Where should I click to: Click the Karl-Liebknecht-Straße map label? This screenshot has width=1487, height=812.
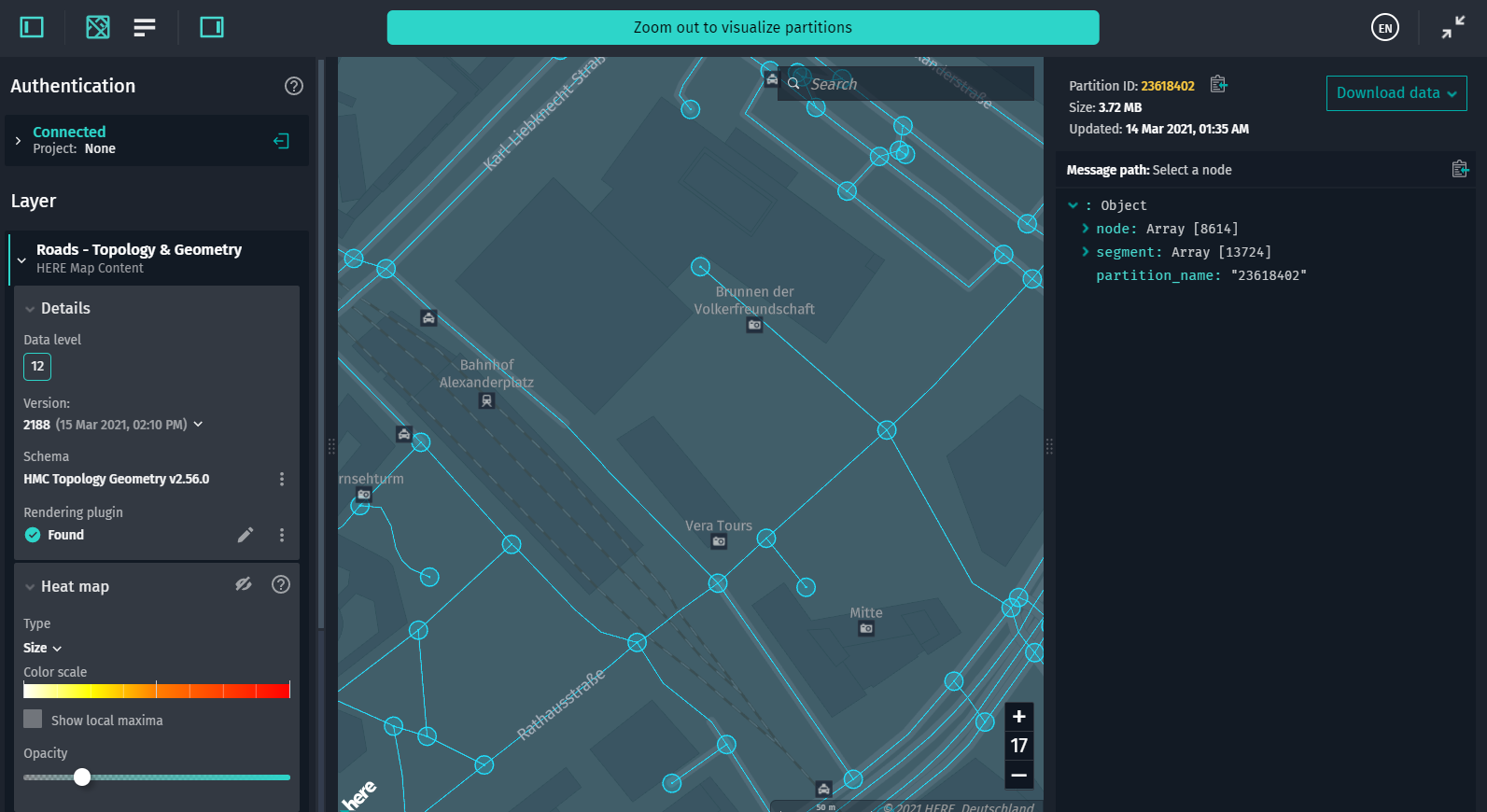pos(544,114)
